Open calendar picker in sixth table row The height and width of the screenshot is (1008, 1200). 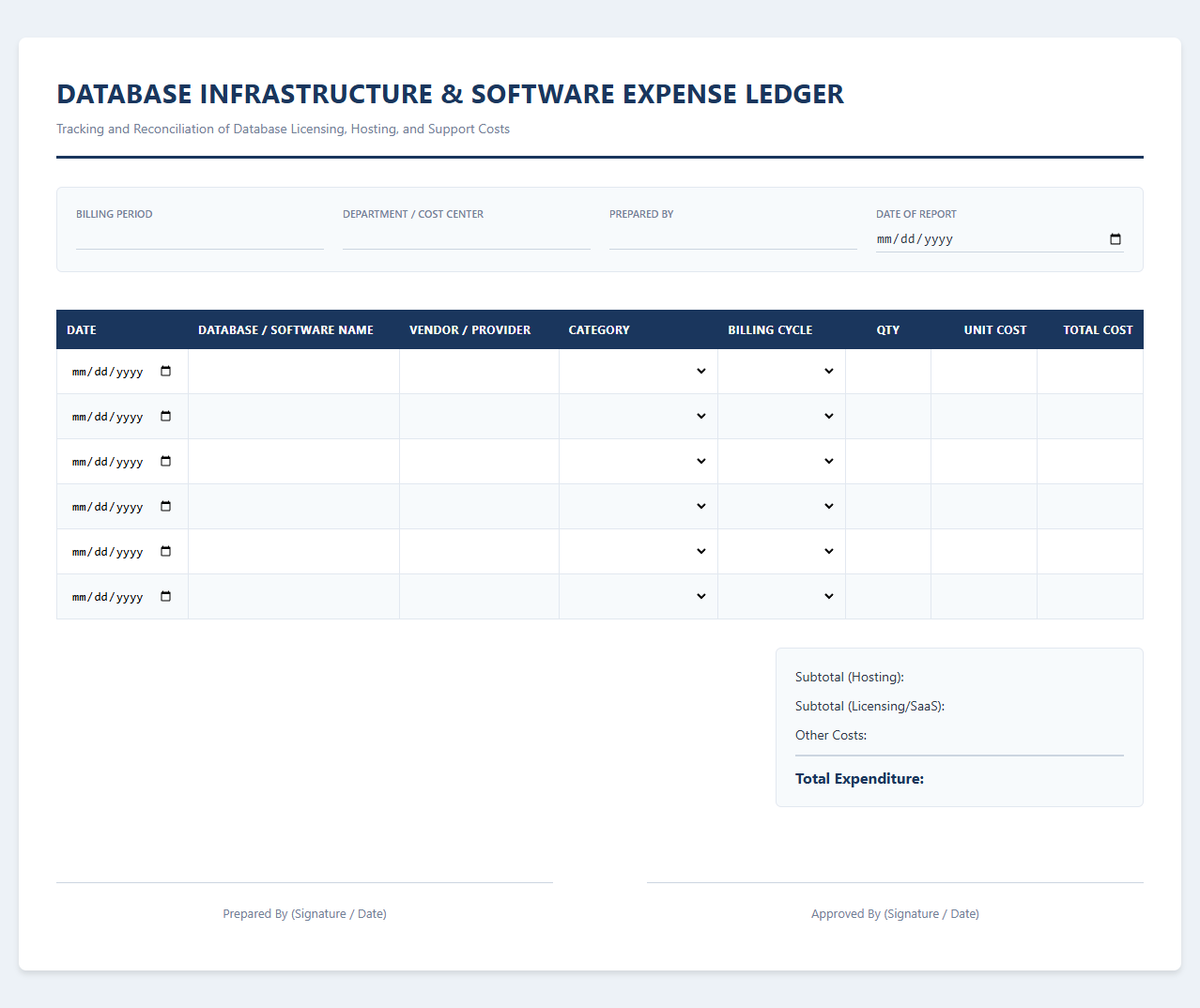(166, 597)
